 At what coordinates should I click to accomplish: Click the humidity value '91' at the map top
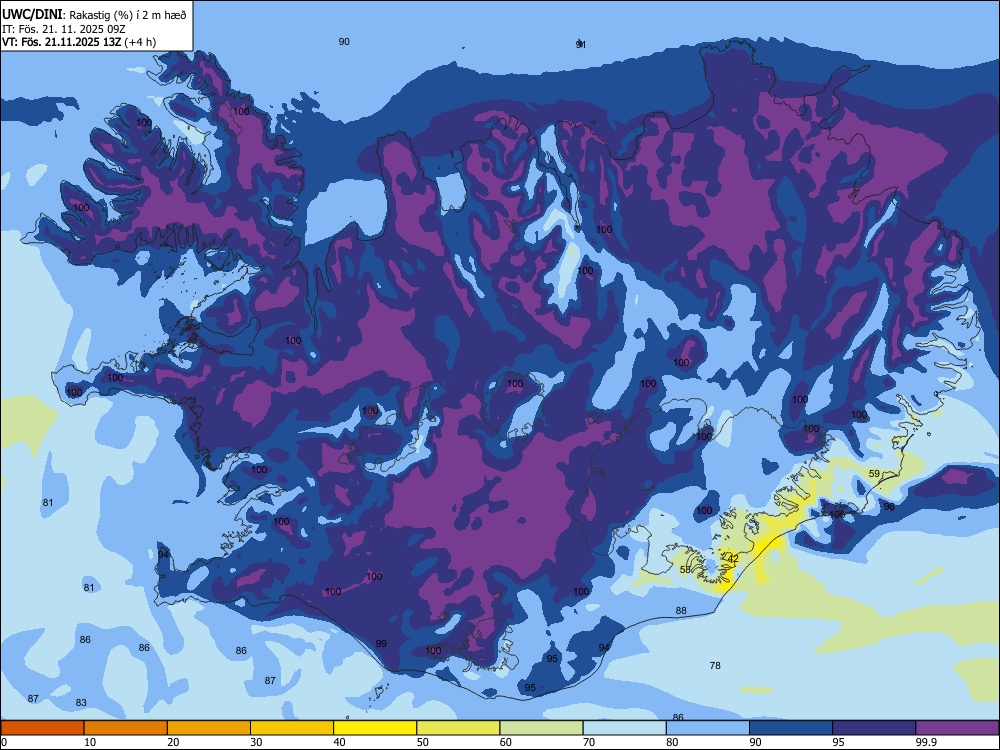(580, 44)
